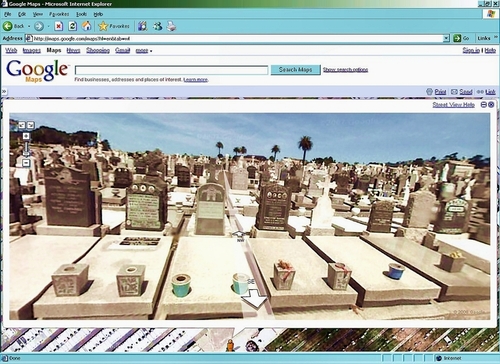Zoom out Street View with minus button

pyautogui.click(x=26, y=163)
